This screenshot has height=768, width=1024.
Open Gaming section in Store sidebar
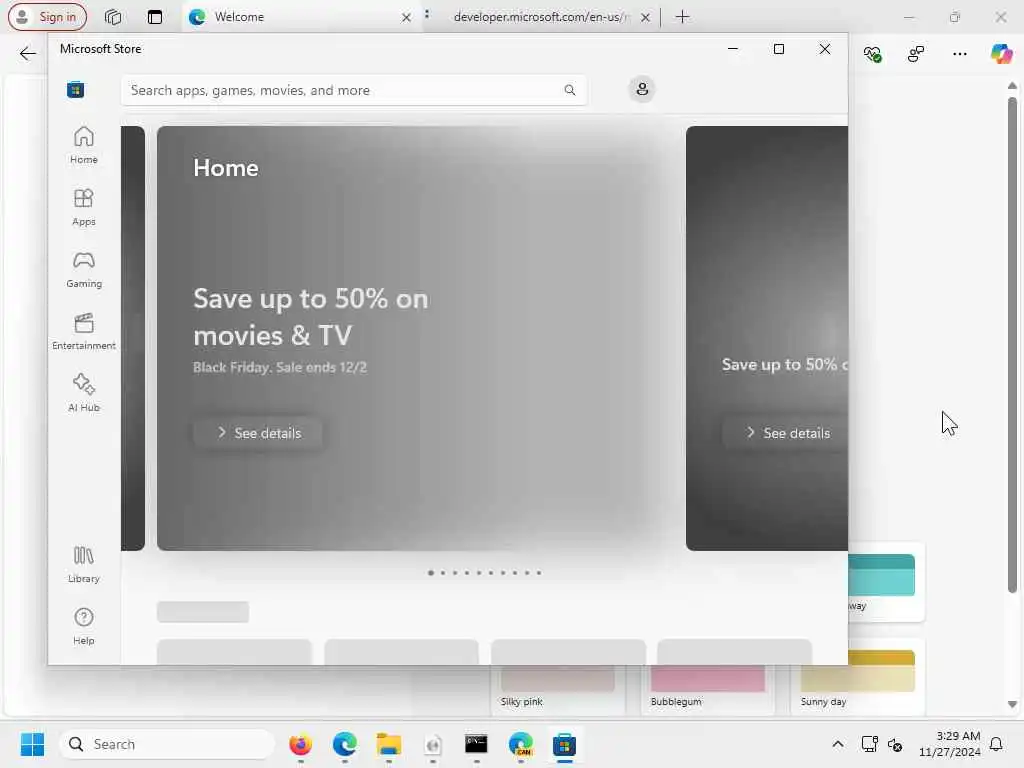point(84,269)
